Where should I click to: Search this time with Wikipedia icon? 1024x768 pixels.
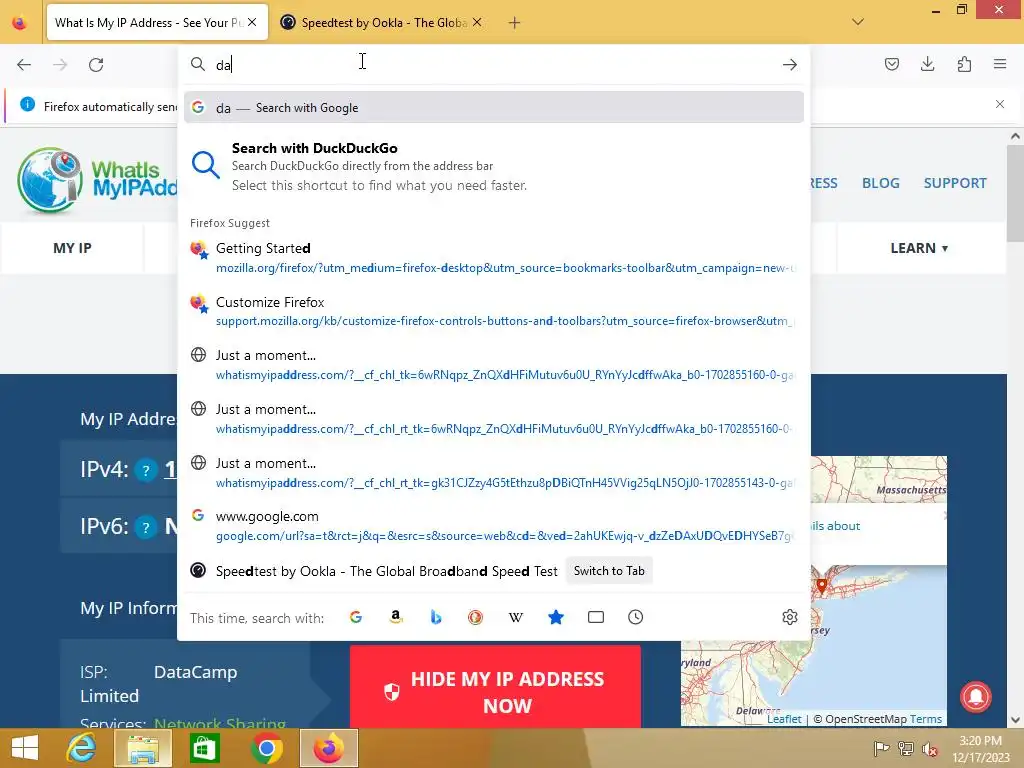pos(516,617)
